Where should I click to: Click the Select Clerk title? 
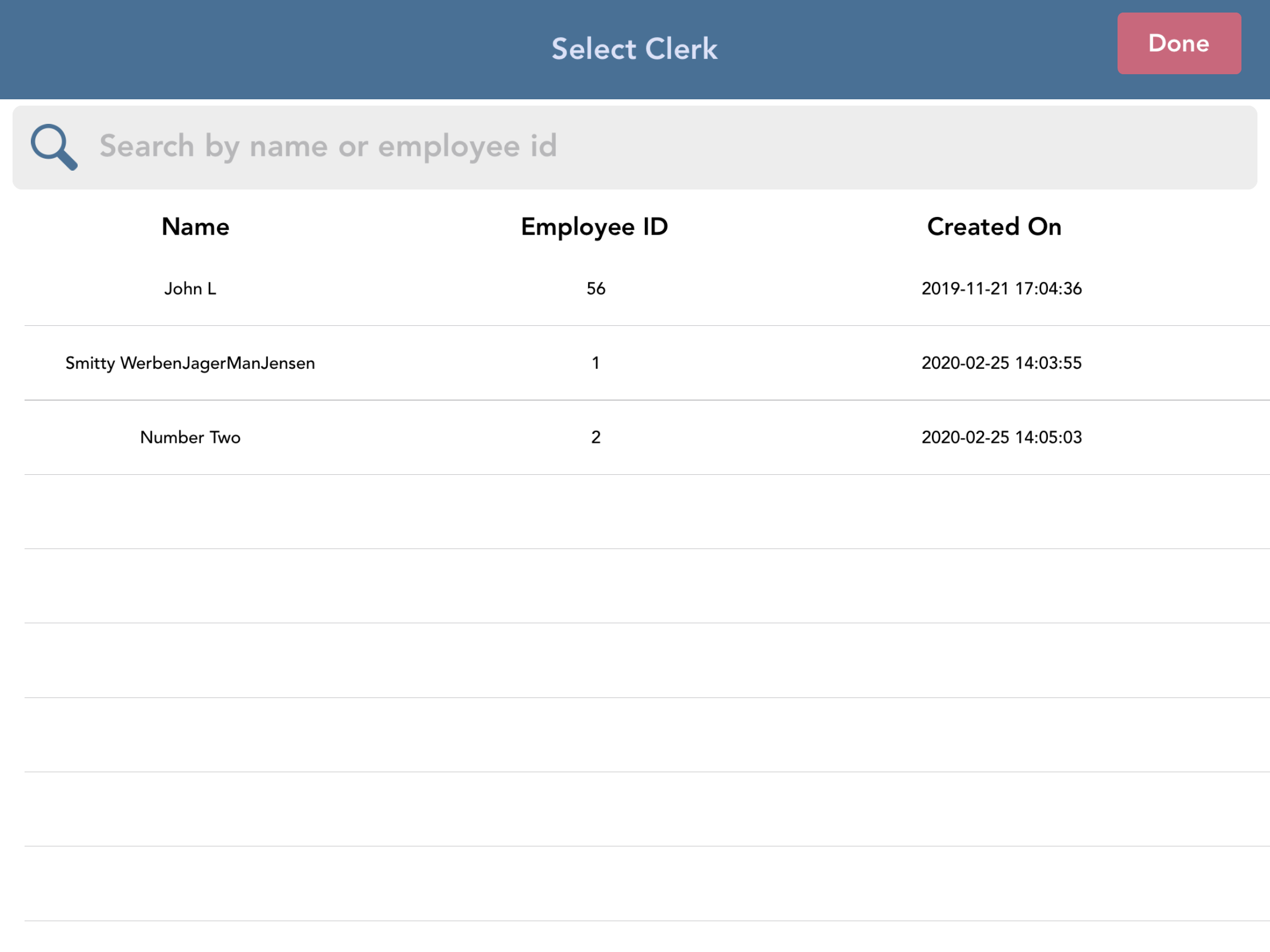pos(634,48)
